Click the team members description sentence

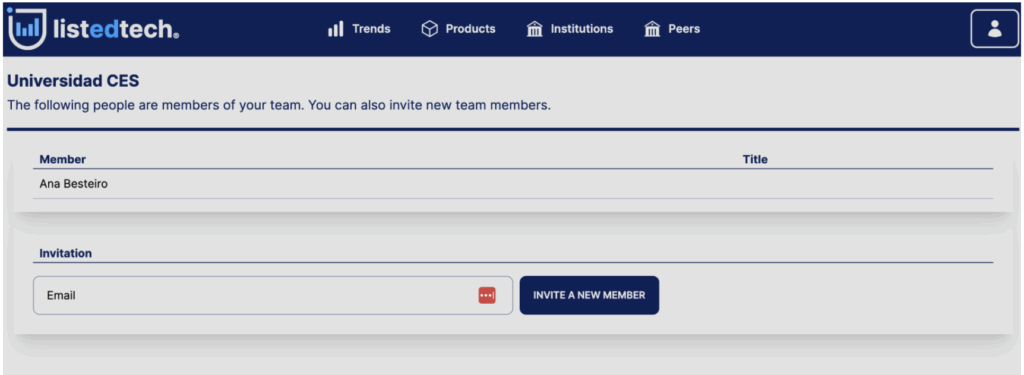click(279, 106)
